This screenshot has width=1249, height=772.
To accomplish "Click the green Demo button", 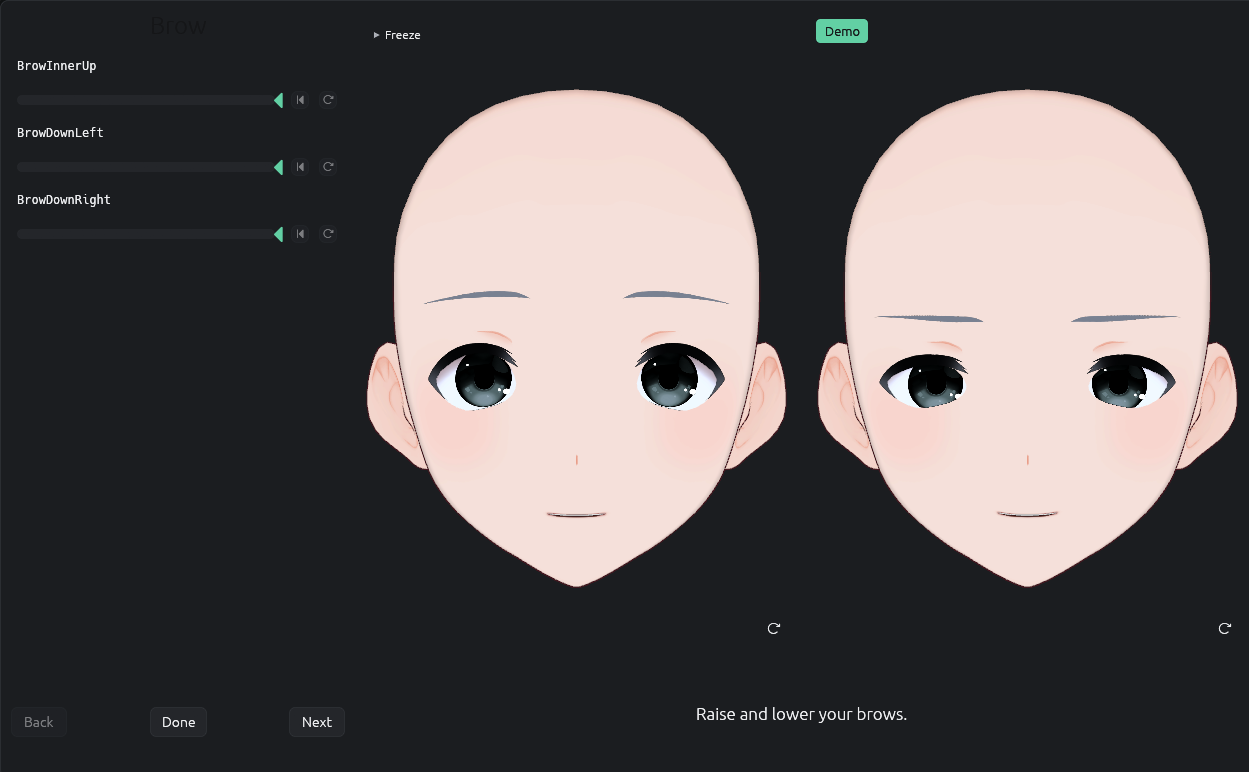I will coord(842,31).
